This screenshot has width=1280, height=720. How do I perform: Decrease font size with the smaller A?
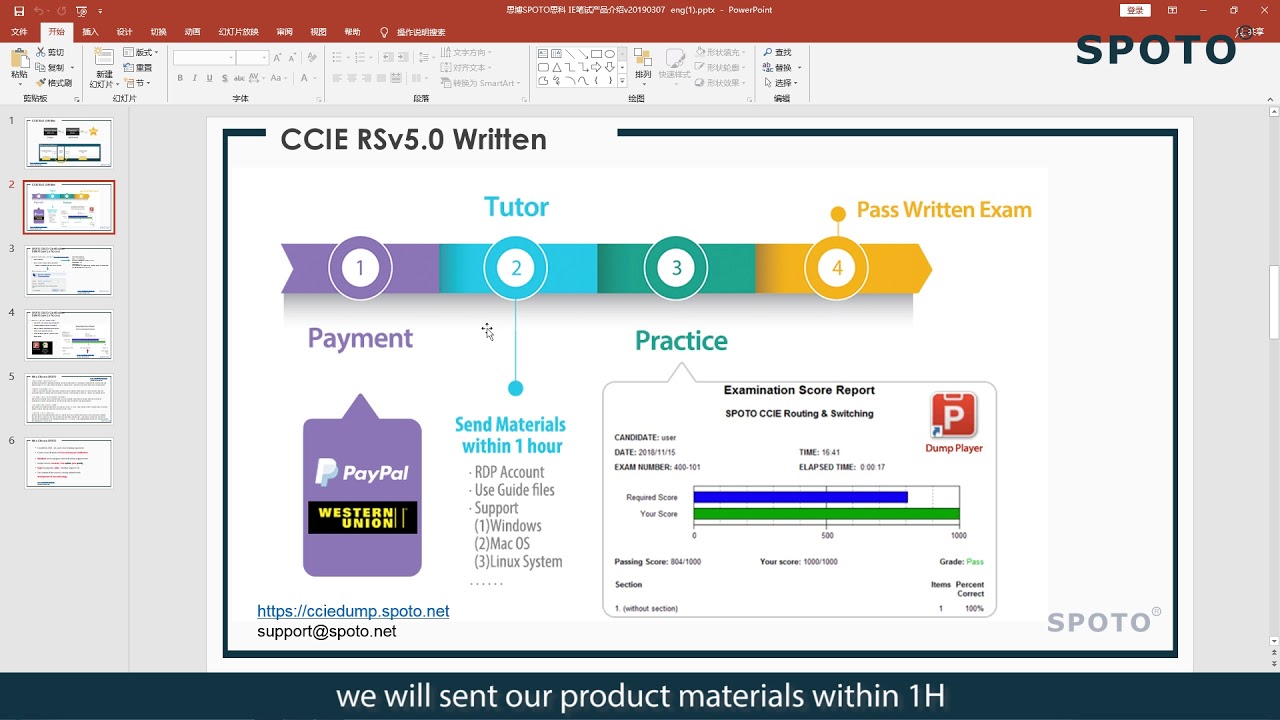pos(291,58)
